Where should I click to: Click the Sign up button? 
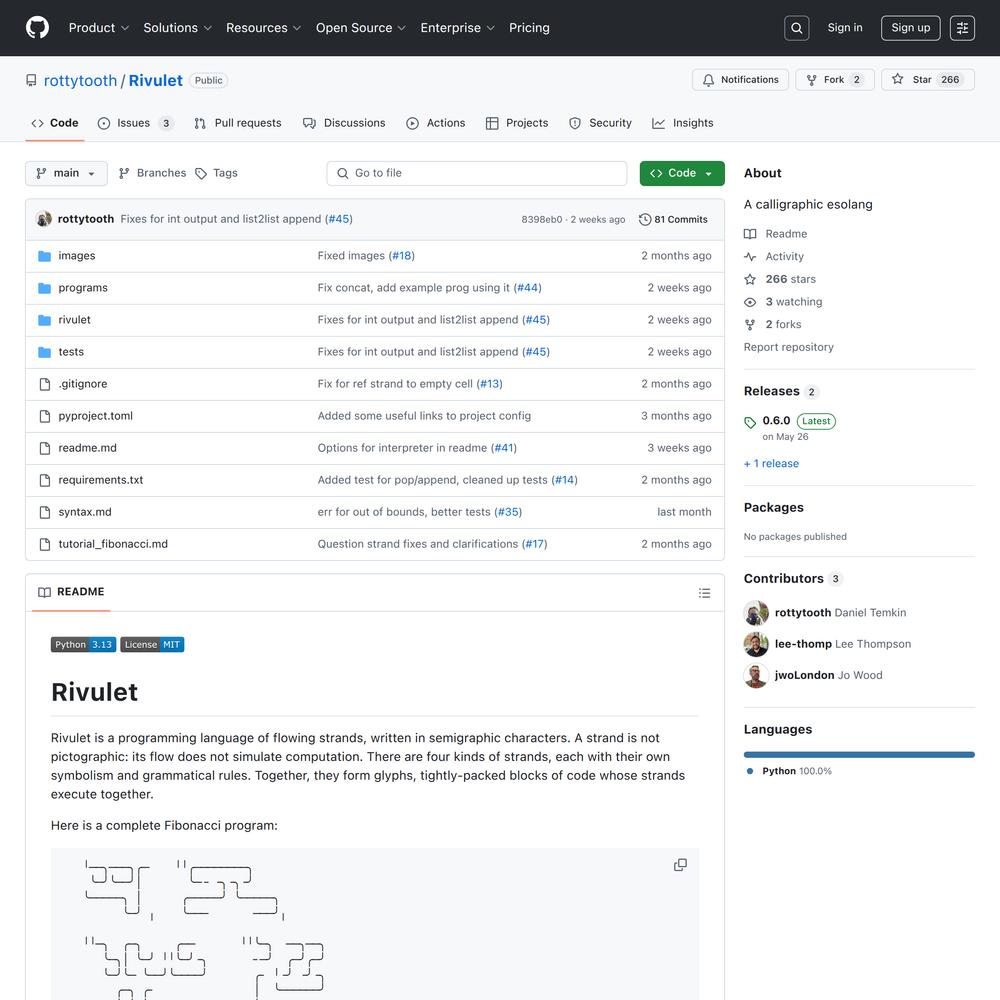910,28
